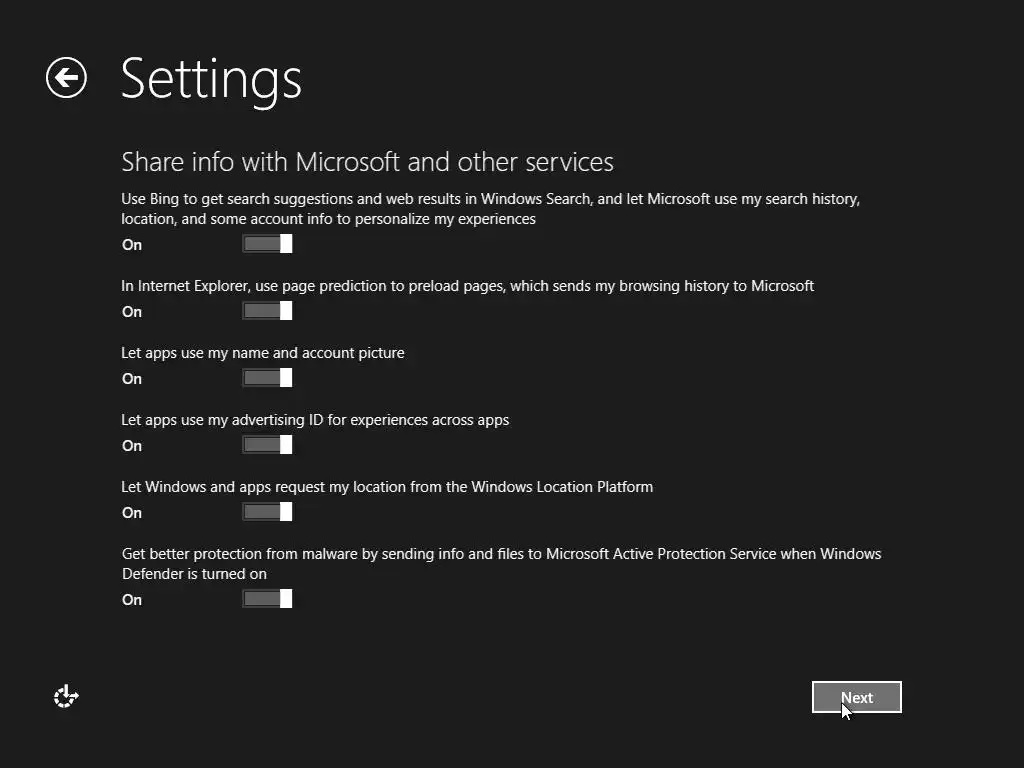Disable Internet Explorer page prediction toggle
The width and height of the screenshot is (1024, 768).
coord(267,311)
